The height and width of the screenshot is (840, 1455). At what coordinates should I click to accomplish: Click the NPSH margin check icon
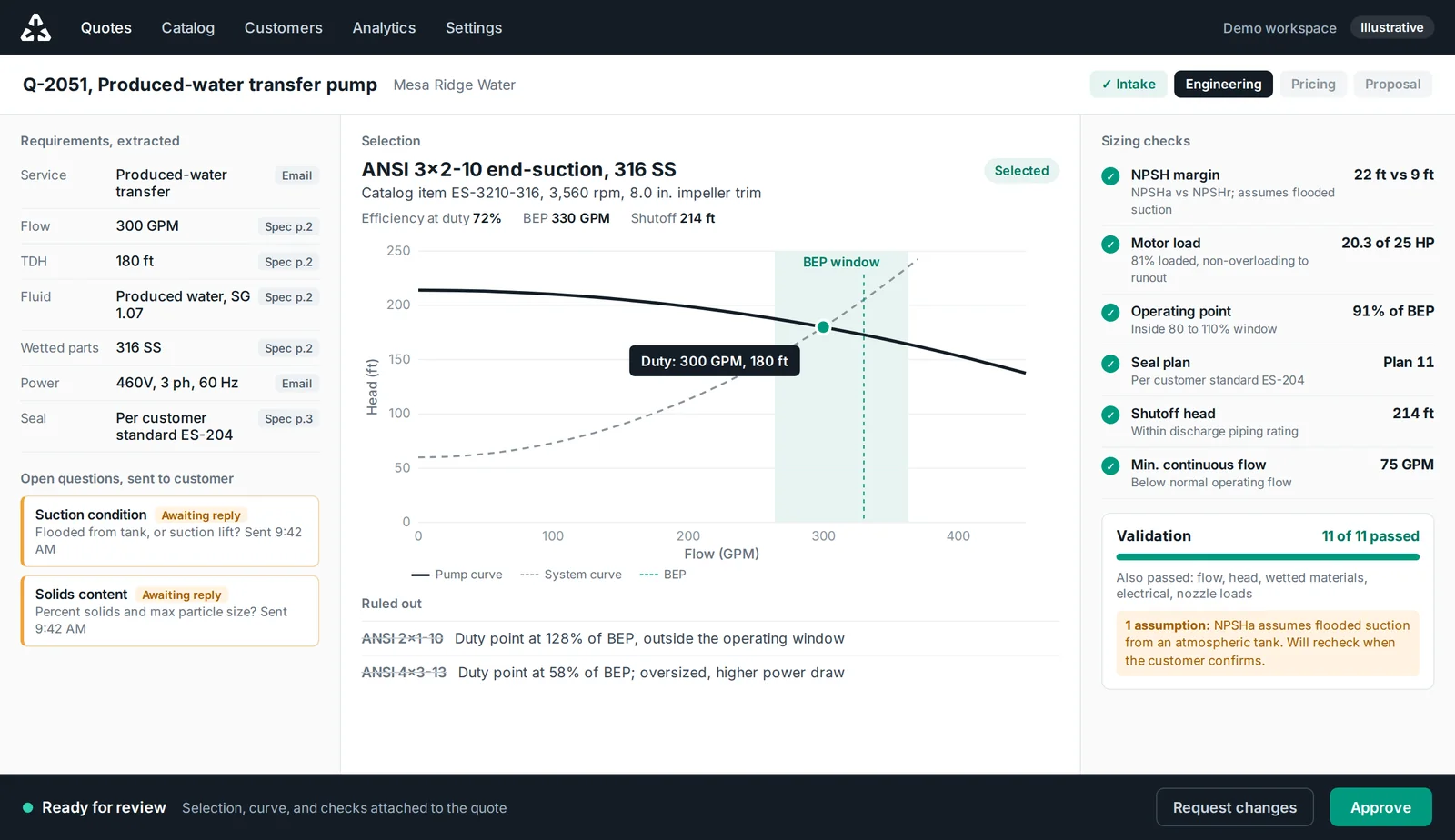click(x=1110, y=176)
